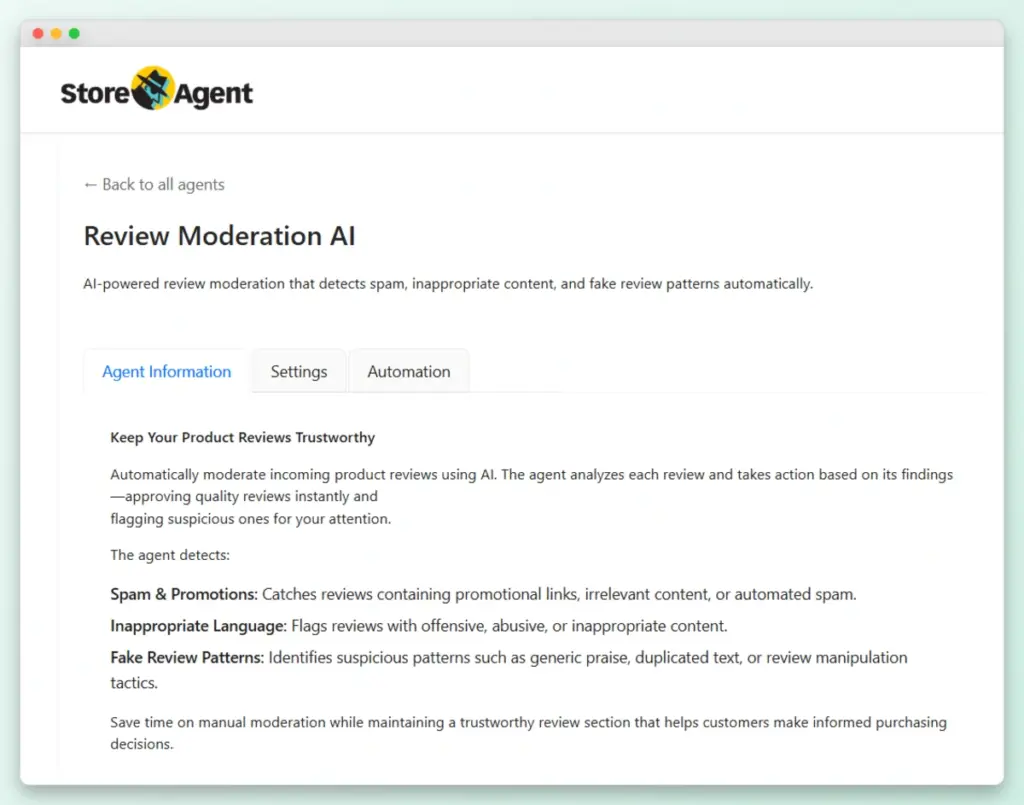The height and width of the screenshot is (805, 1024).
Task: Click the Review Moderation AI page title
Action: 219,236
